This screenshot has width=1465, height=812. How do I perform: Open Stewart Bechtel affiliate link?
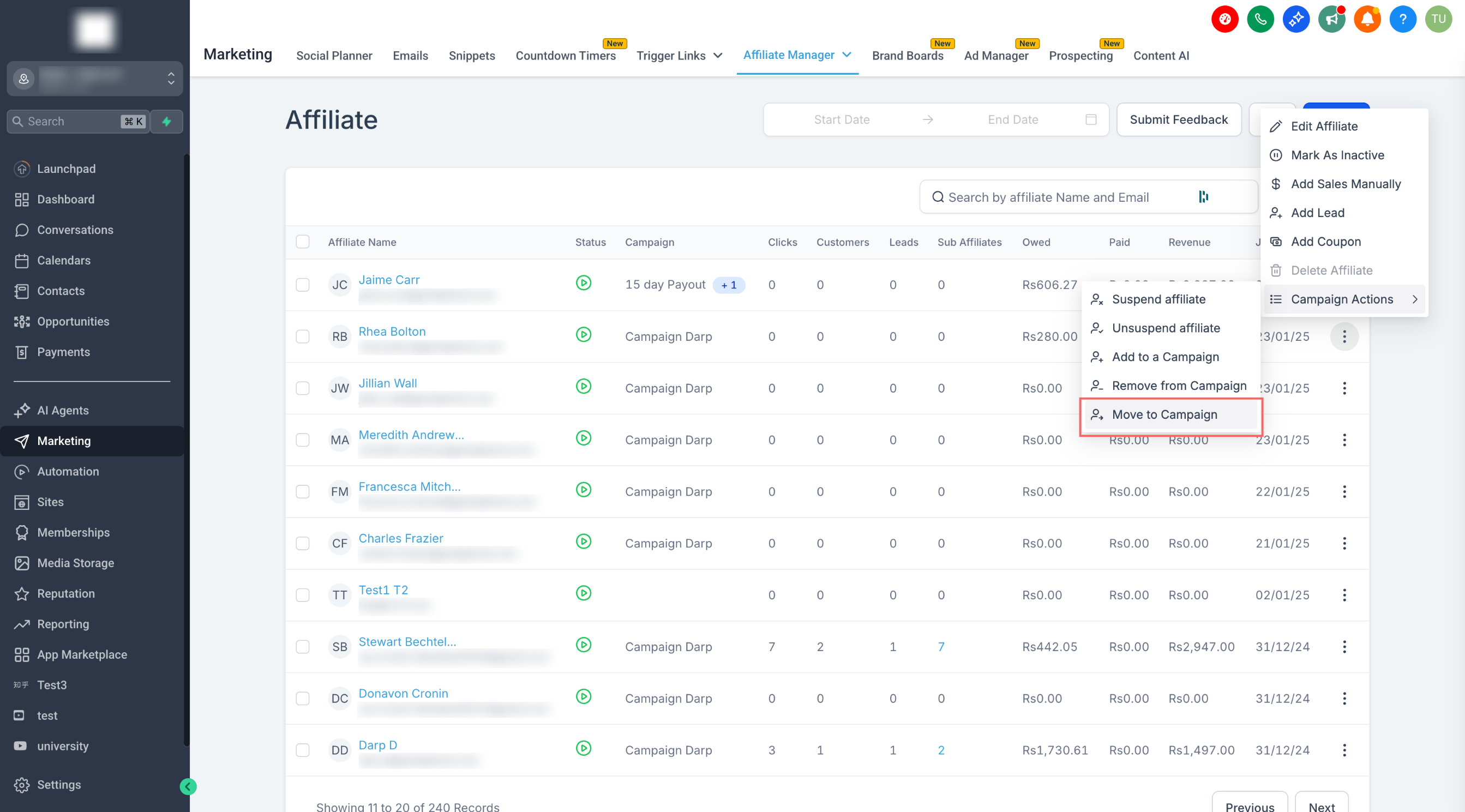pos(407,641)
